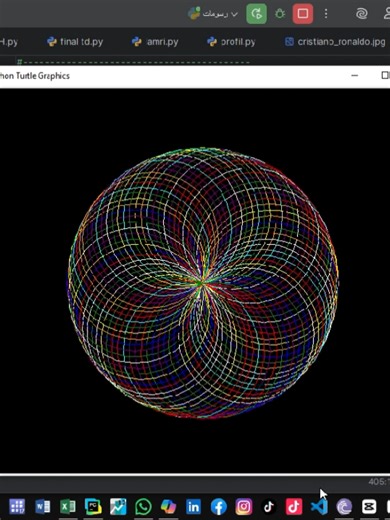
Task: Open the purple calendar grid app in taskbar
Action: pos(17,507)
